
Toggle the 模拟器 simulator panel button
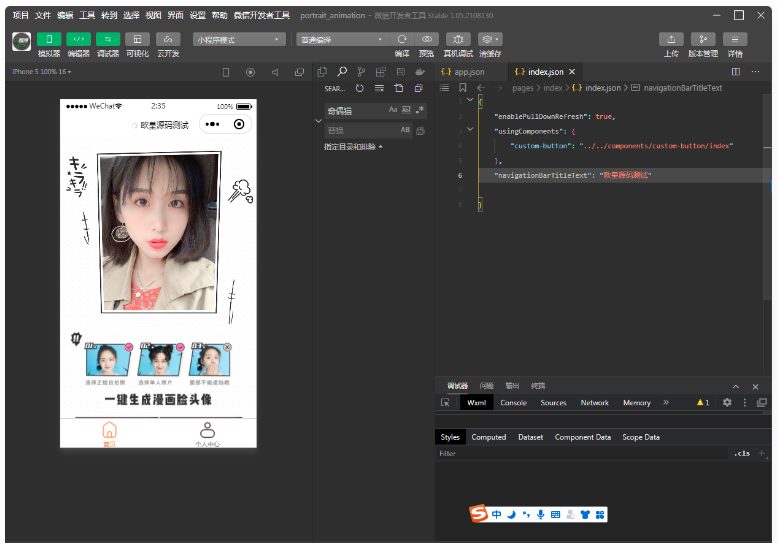[49, 39]
